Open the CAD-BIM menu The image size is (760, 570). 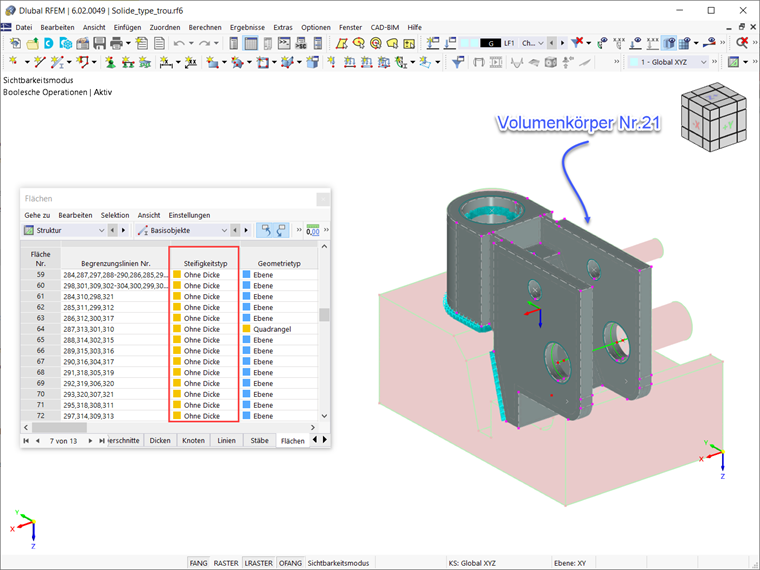(x=385, y=27)
